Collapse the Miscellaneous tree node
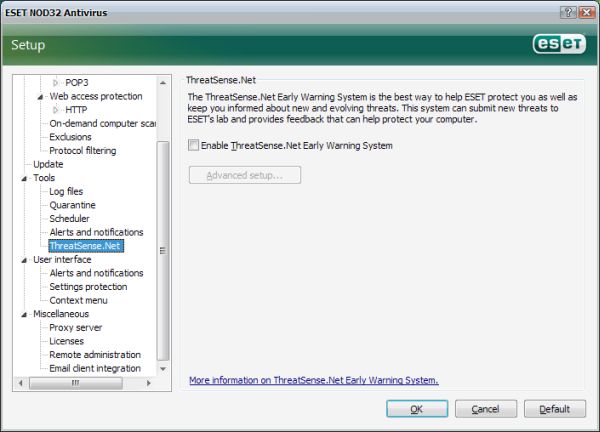This screenshot has width=600, height=432. 24,315
